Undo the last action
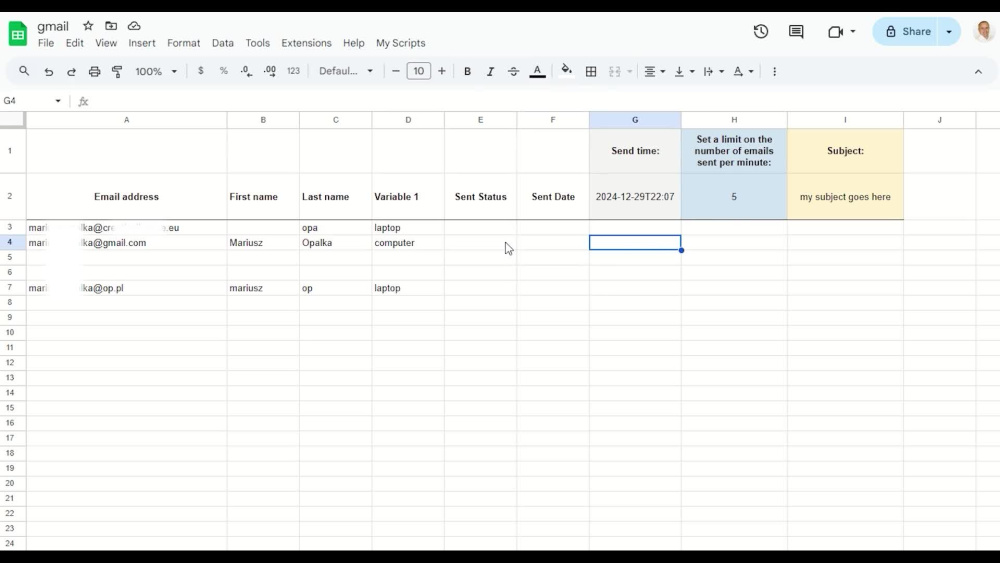Screen dimensions: 1000x563 (x=48, y=71)
